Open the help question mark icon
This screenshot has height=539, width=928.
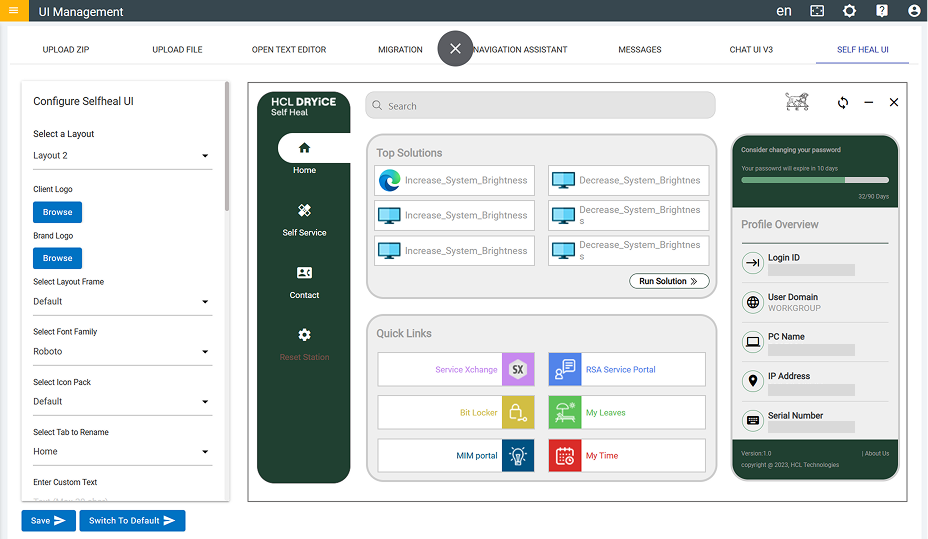point(882,11)
